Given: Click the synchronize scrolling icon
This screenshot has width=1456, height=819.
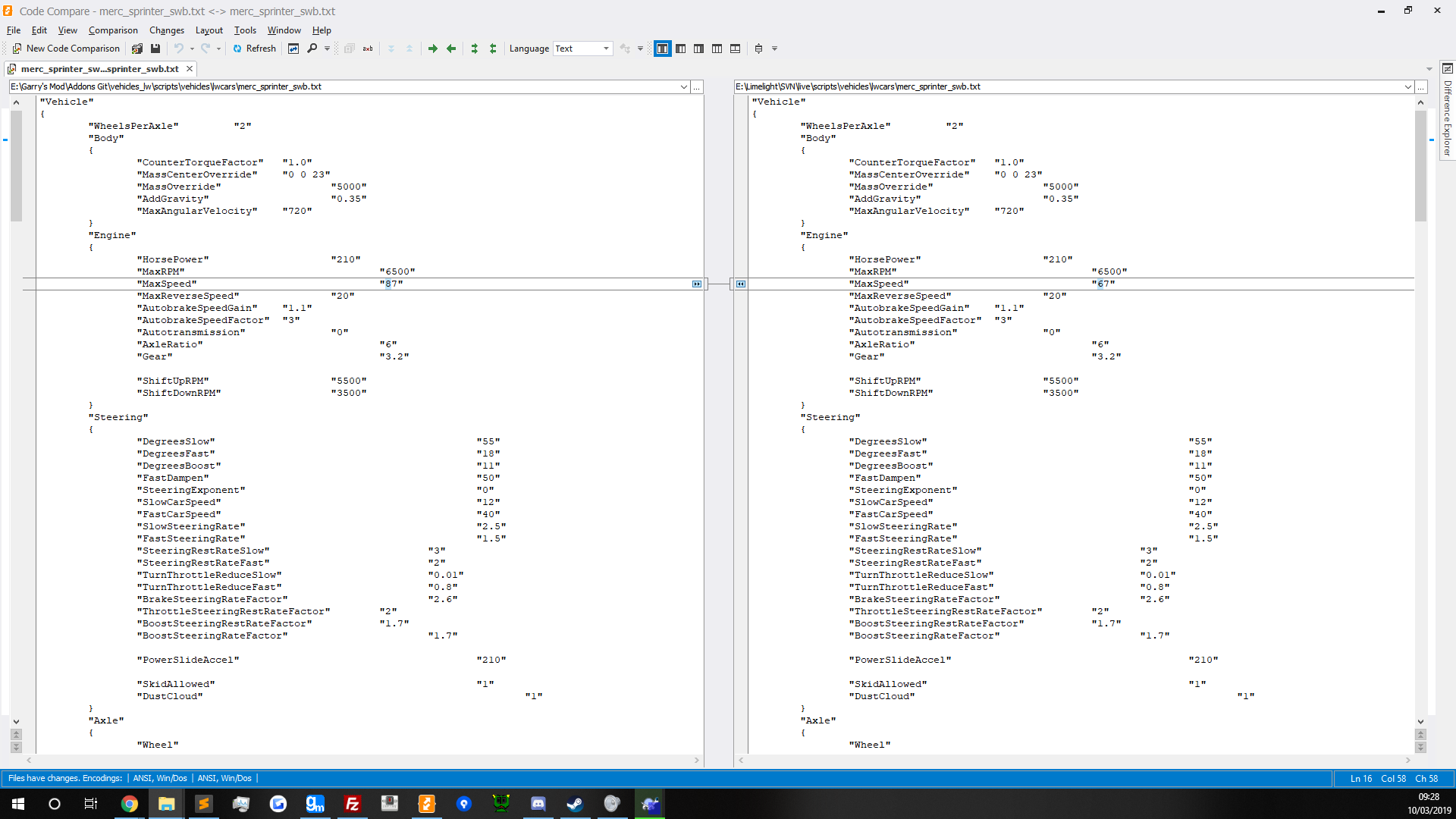Looking at the screenshot, I should tap(758, 49).
